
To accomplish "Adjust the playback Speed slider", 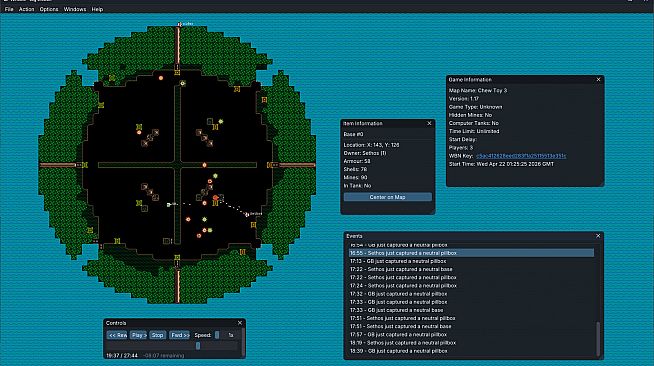I will coord(217,335).
